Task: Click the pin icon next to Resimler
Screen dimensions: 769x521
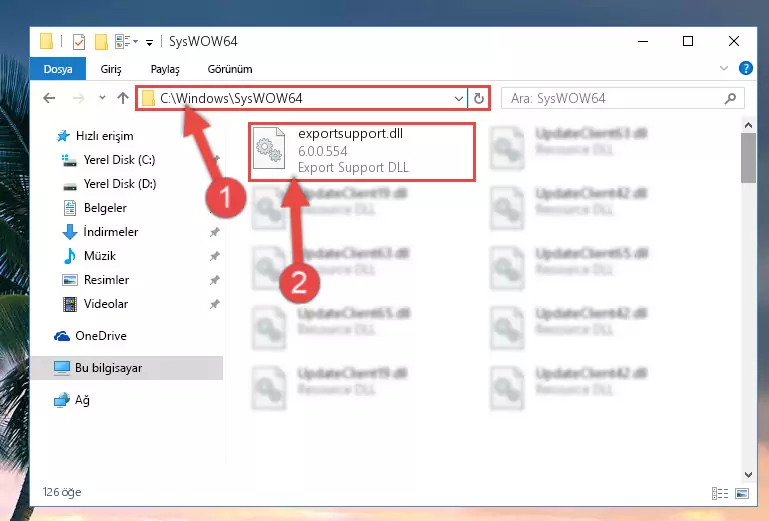Action: (x=214, y=280)
